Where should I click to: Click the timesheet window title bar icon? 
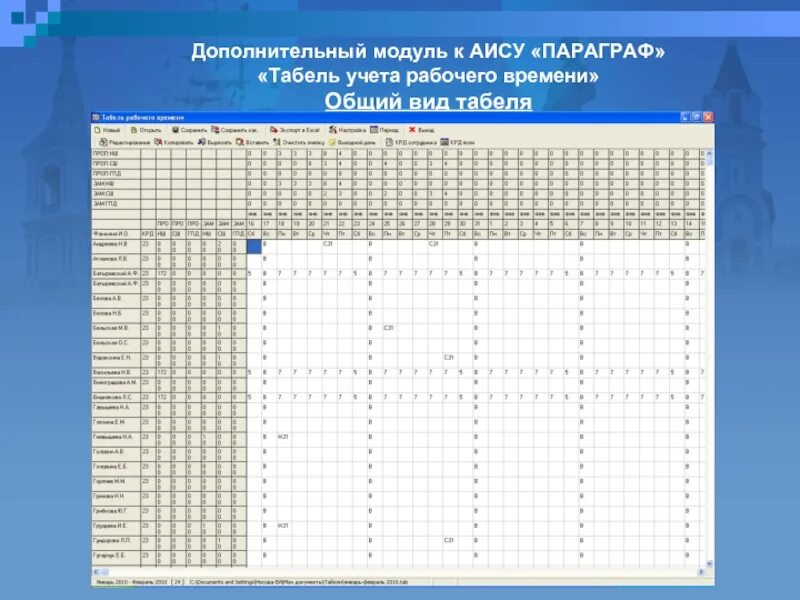tap(96, 117)
